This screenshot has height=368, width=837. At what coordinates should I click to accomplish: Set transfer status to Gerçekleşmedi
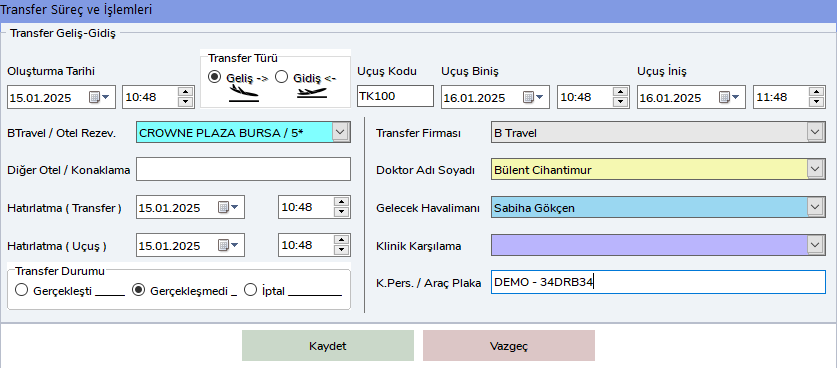coord(139,291)
